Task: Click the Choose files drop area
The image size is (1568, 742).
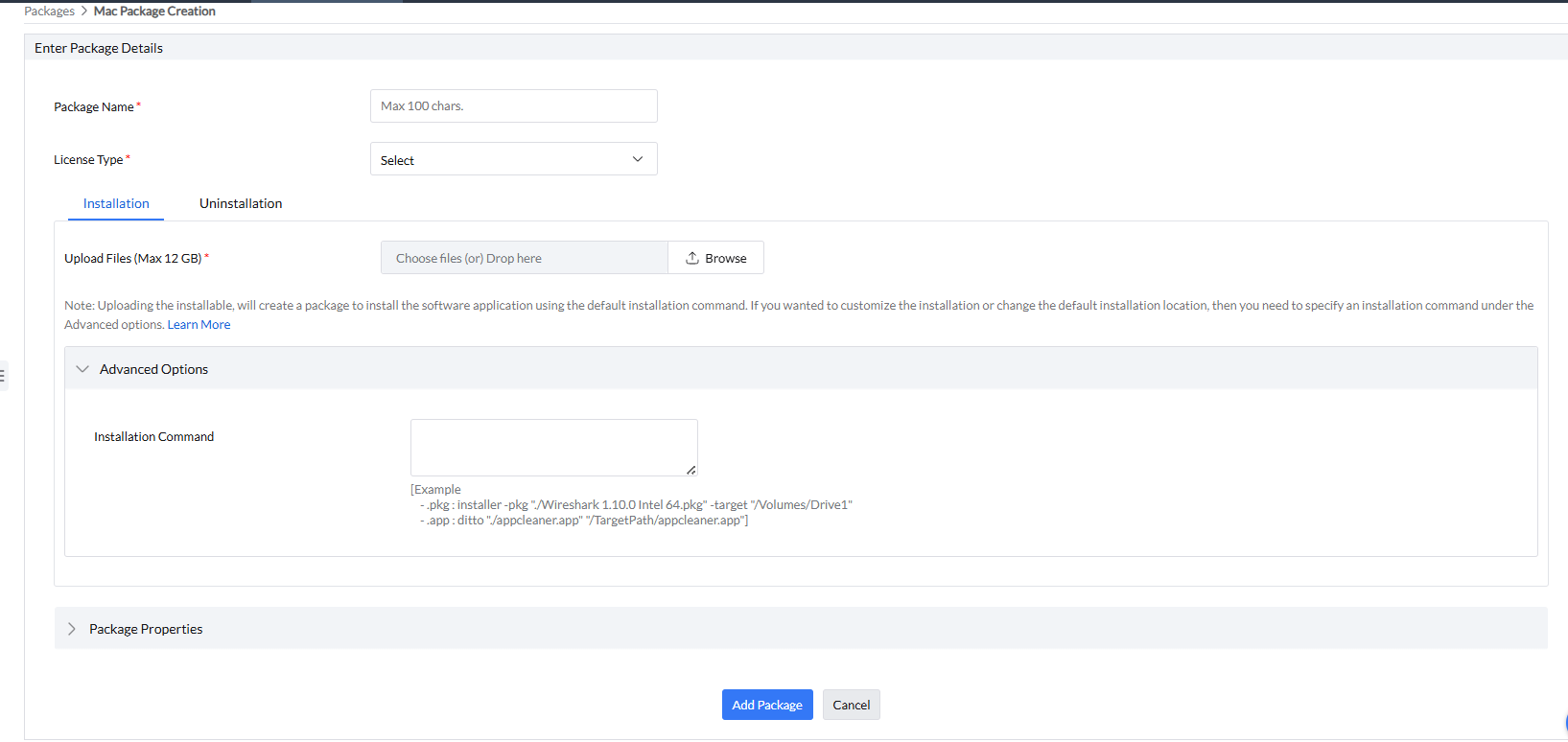Action: point(524,258)
